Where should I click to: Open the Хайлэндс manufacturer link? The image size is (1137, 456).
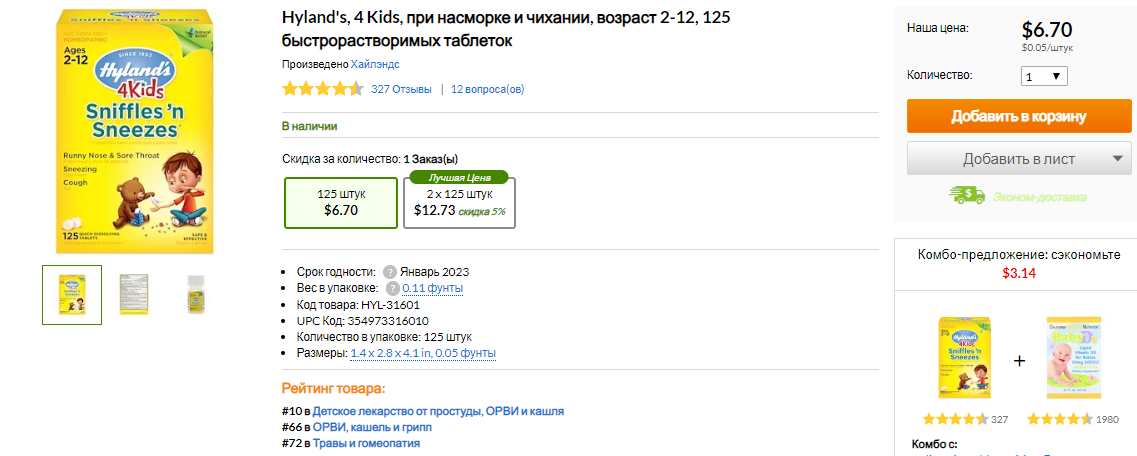pos(375,64)
